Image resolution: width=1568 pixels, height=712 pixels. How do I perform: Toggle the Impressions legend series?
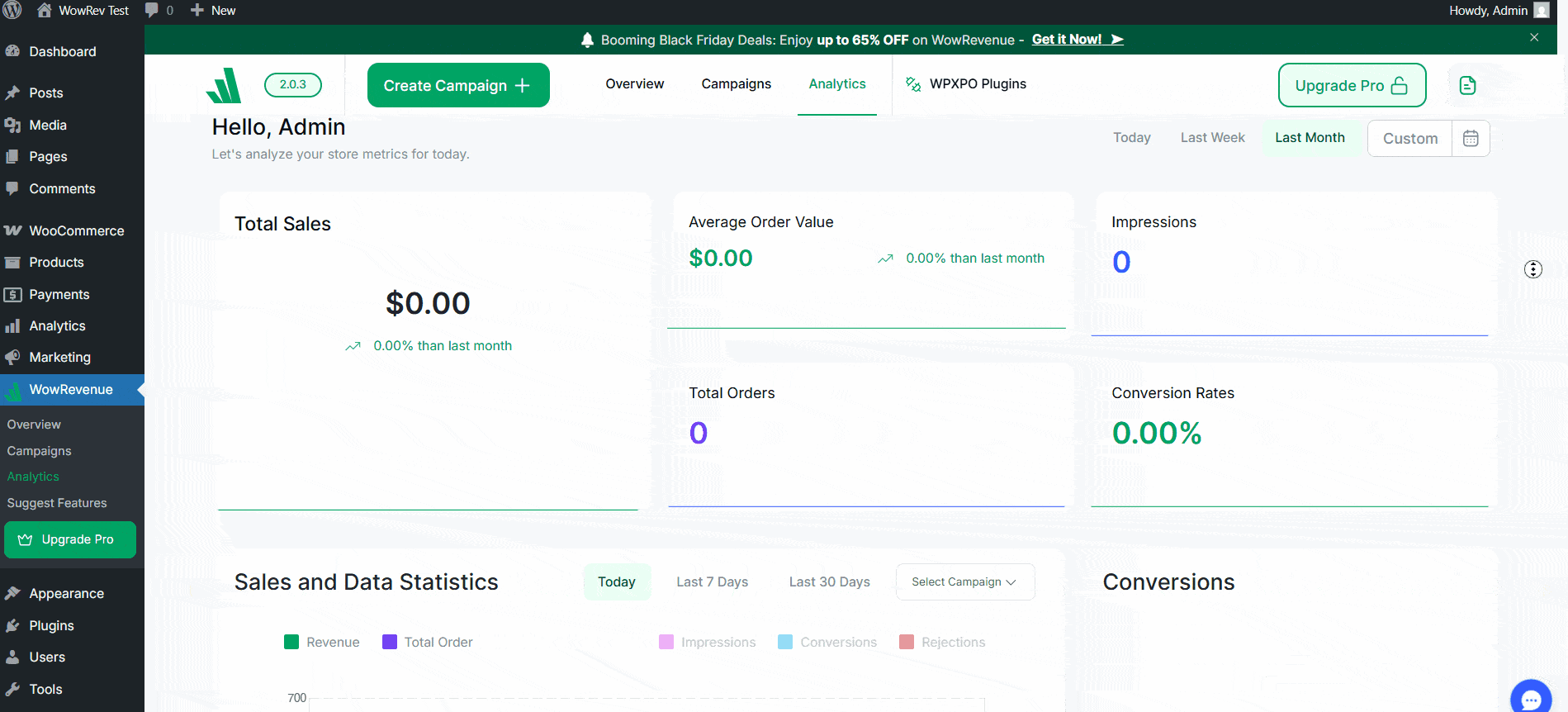(707, 643)
